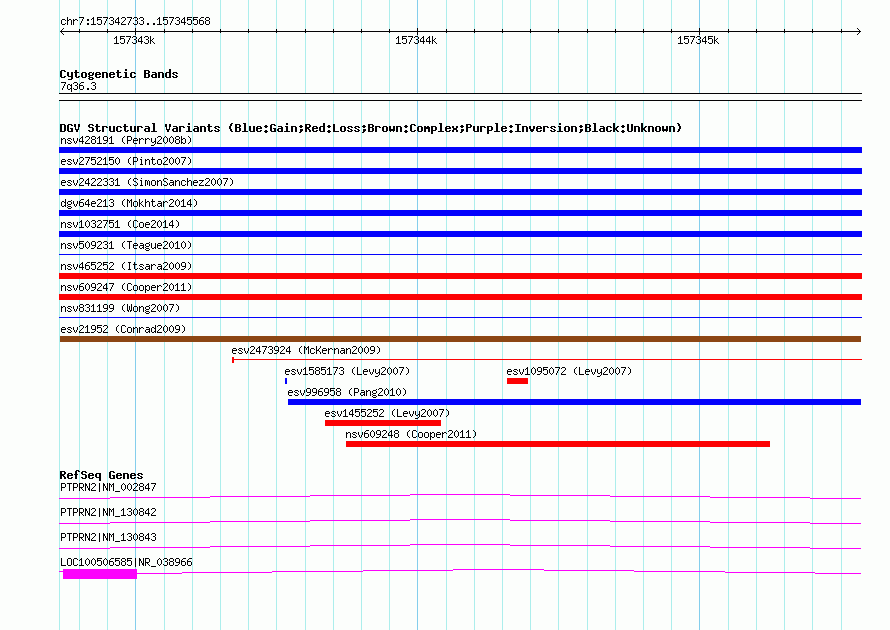Click the 157345k ruler tick label
The height and width of the screenshot is (630, 890).
coord(698,40)
